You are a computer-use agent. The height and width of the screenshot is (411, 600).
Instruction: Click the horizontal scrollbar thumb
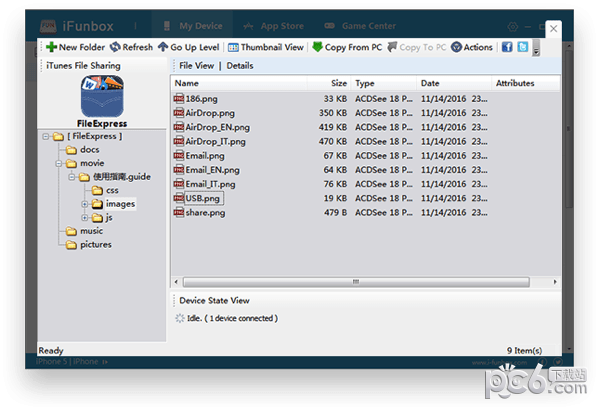point(356,282)
